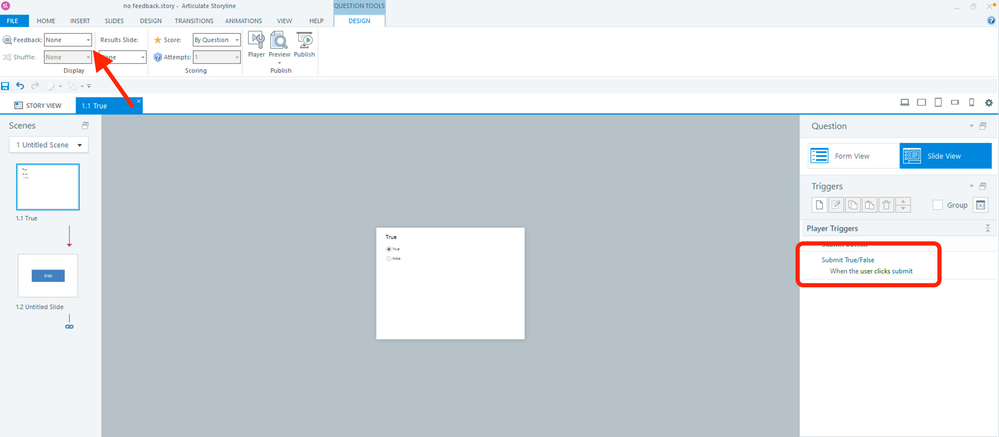Switch to STORY VIEW tab
The width and height of the screenshot is (999, 437).
pyautogui.click(x=38, y=106)
